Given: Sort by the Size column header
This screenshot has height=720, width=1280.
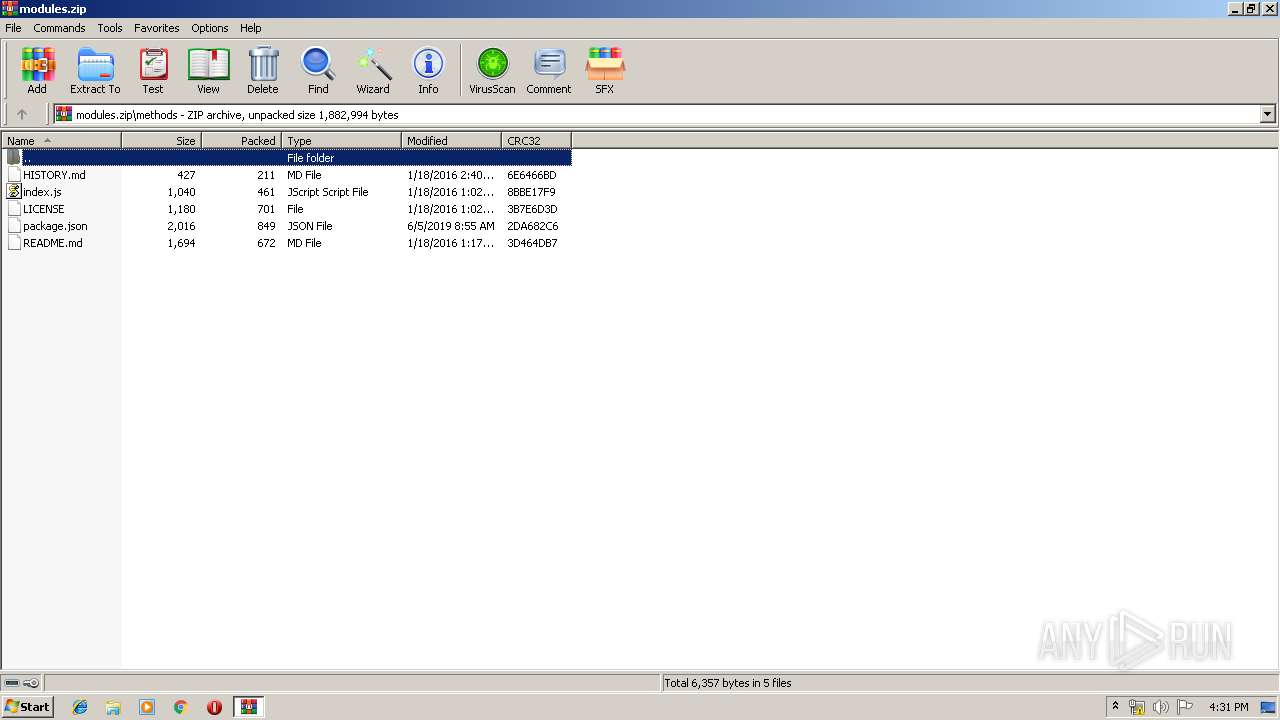Looking at the screenshot, I should 161,141.
